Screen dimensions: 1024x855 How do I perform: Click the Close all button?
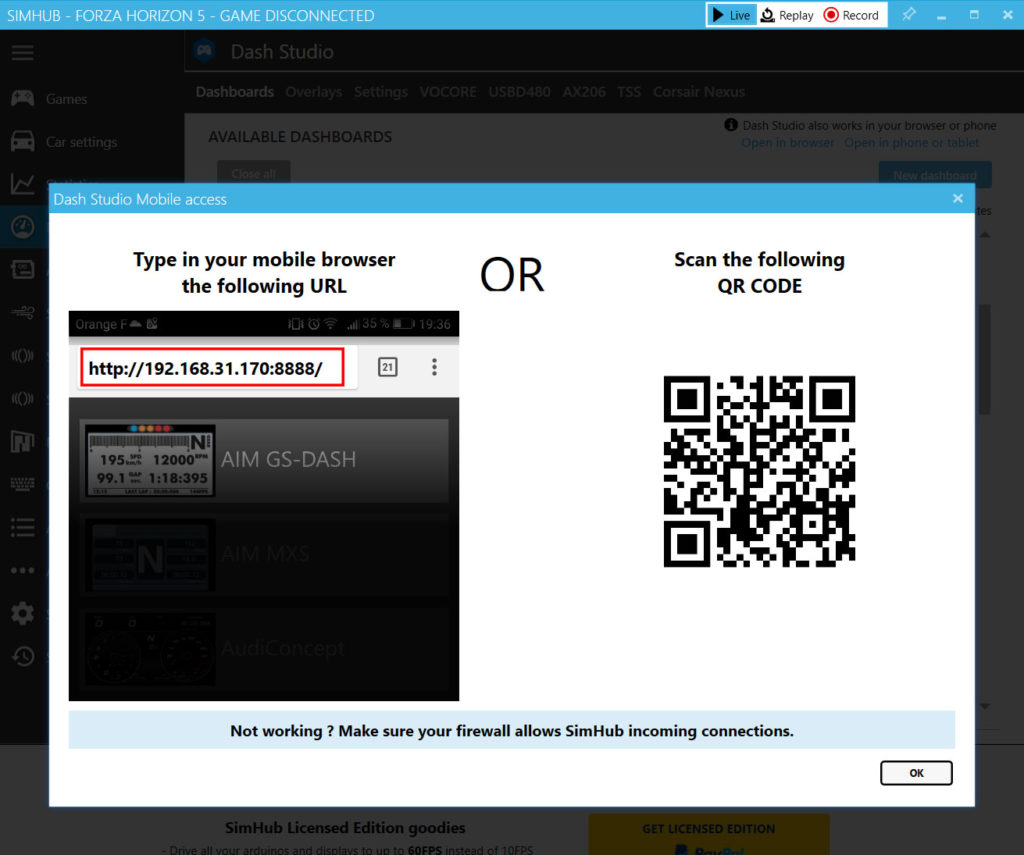(253, 173)
